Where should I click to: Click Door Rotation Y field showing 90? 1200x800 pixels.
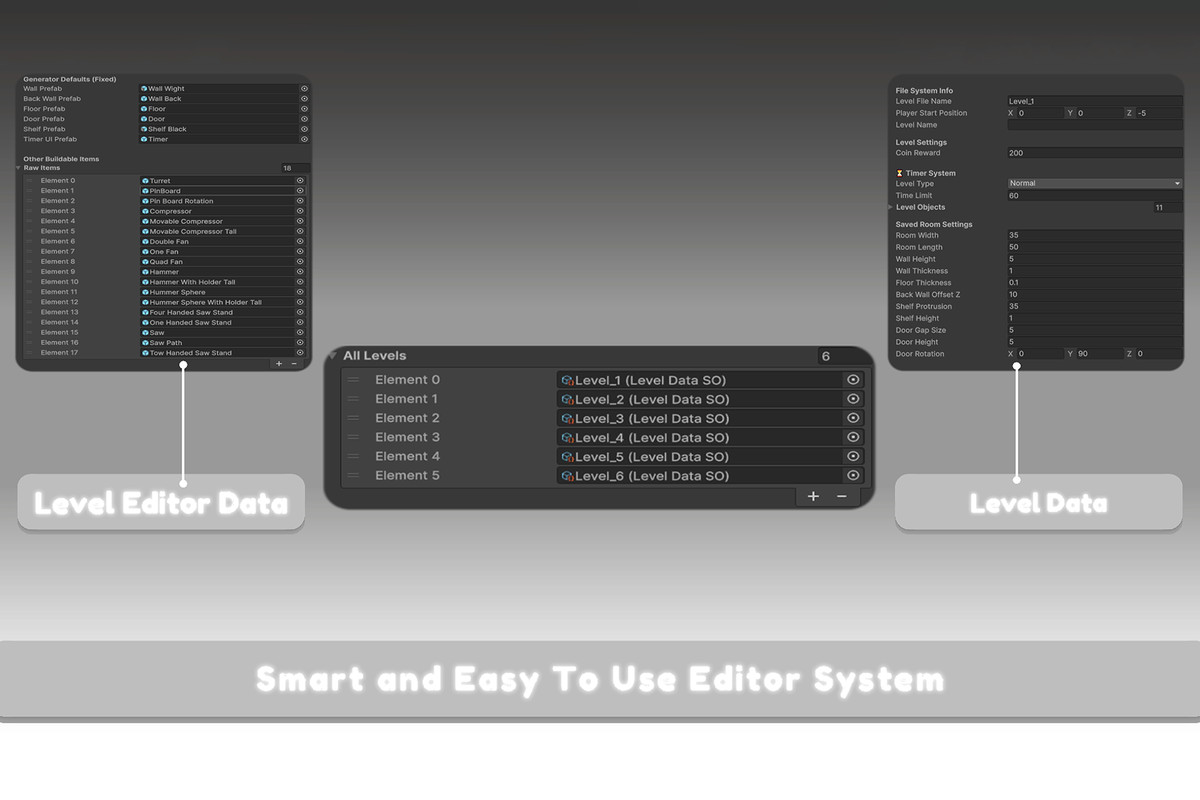pos(1099,354)
